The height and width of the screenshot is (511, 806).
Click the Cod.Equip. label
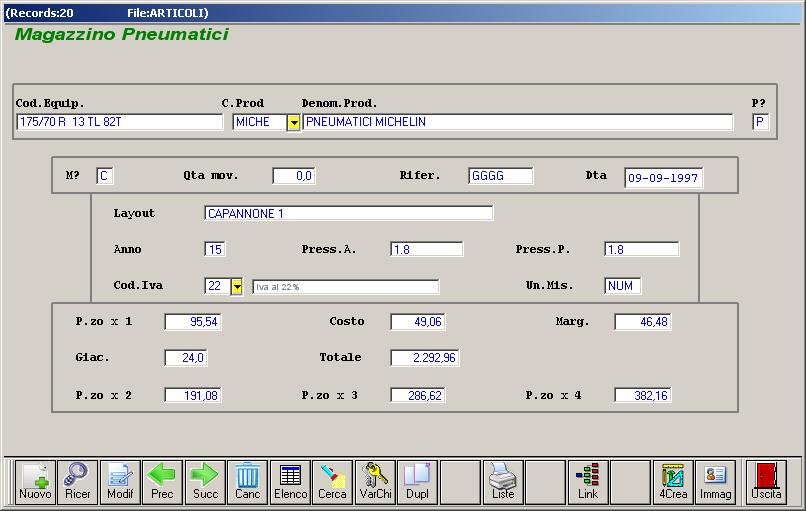click(x=50, y=103)
